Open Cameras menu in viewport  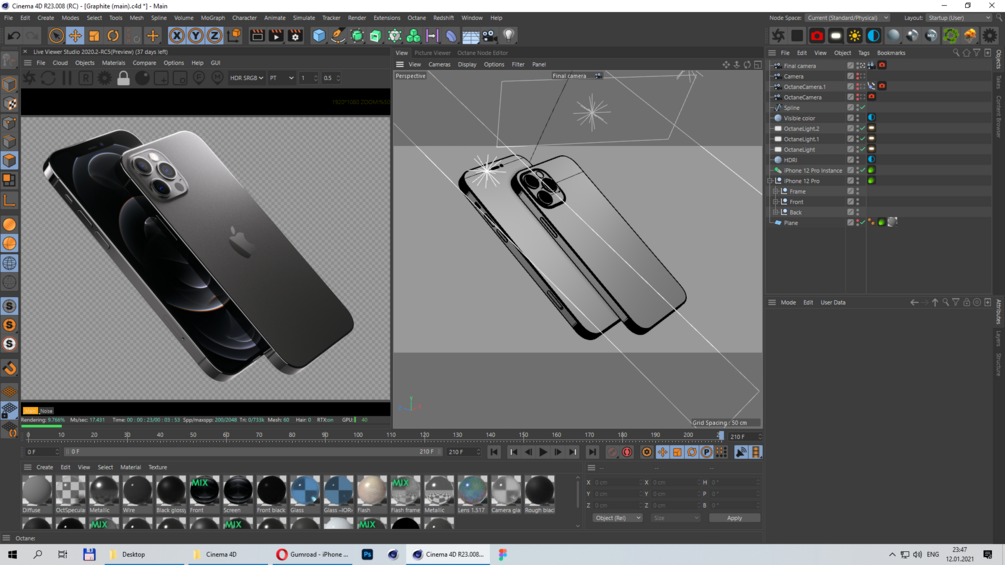point(439,65)
